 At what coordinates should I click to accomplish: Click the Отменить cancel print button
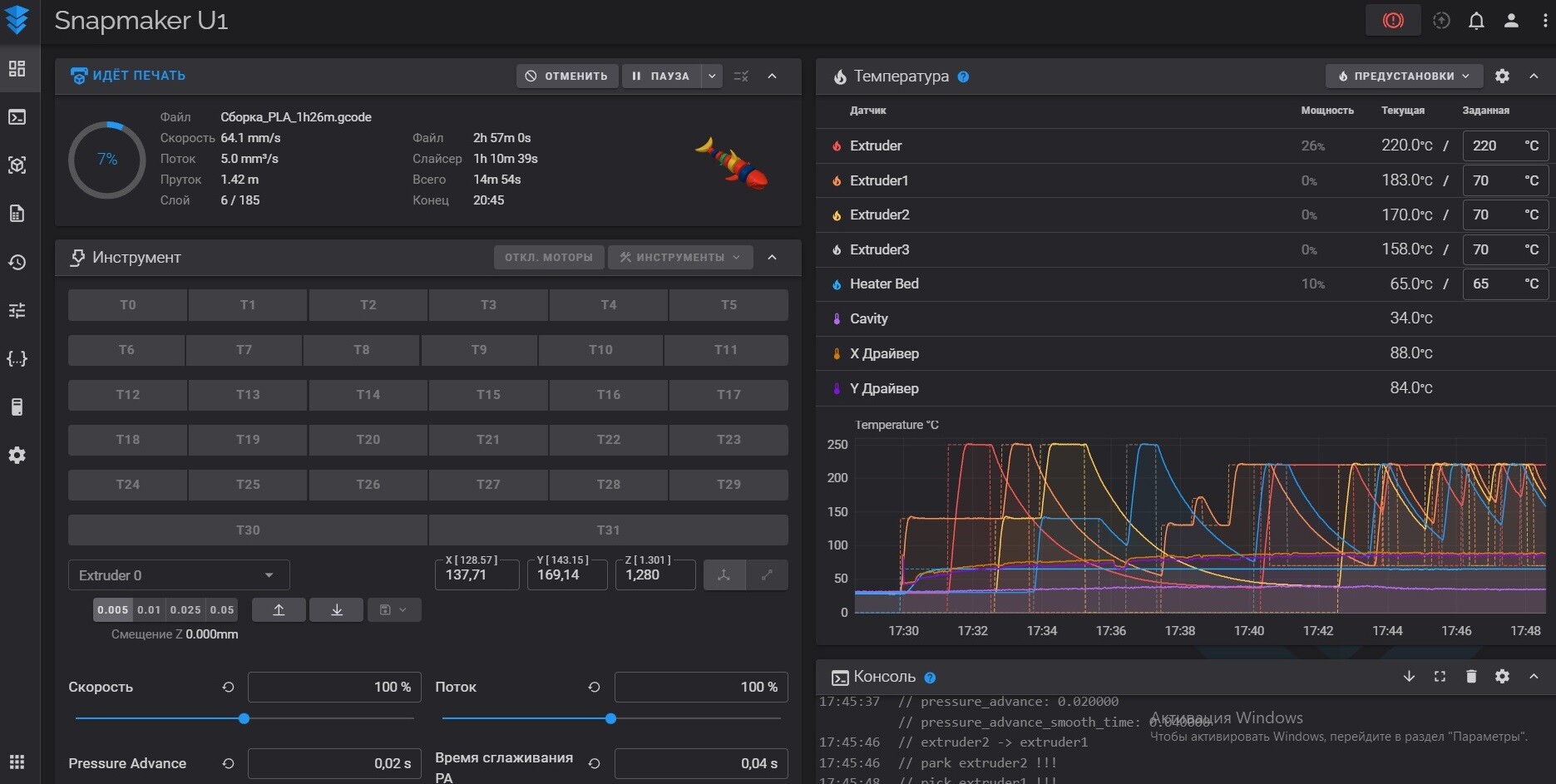[566, 76]
